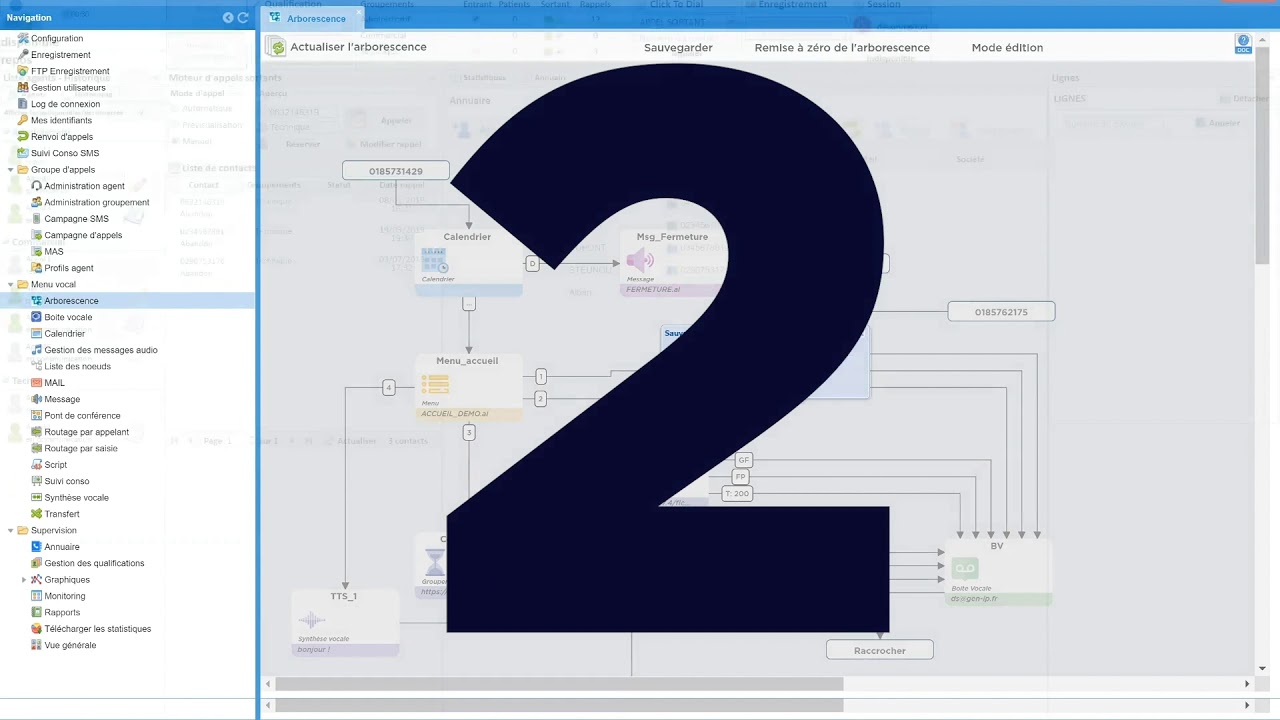Click the envelope MAIL icon
Screen dimensions: 1280x720
36,382
